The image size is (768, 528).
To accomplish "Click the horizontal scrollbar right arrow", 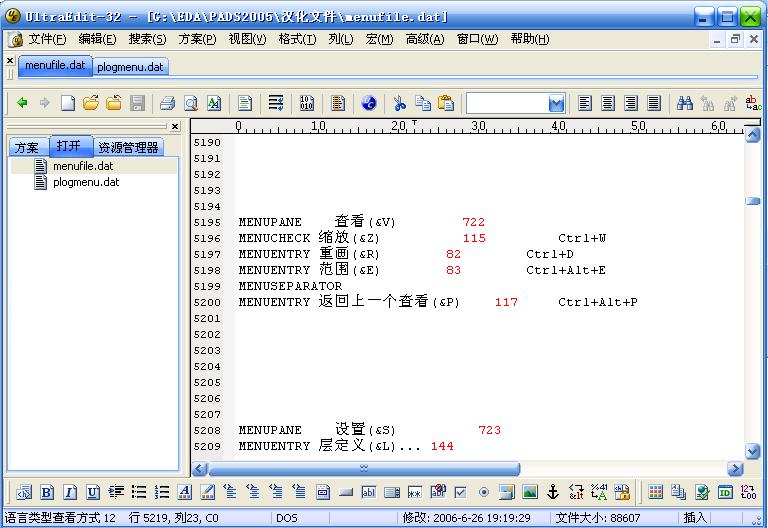I will (x=735, y=469).
